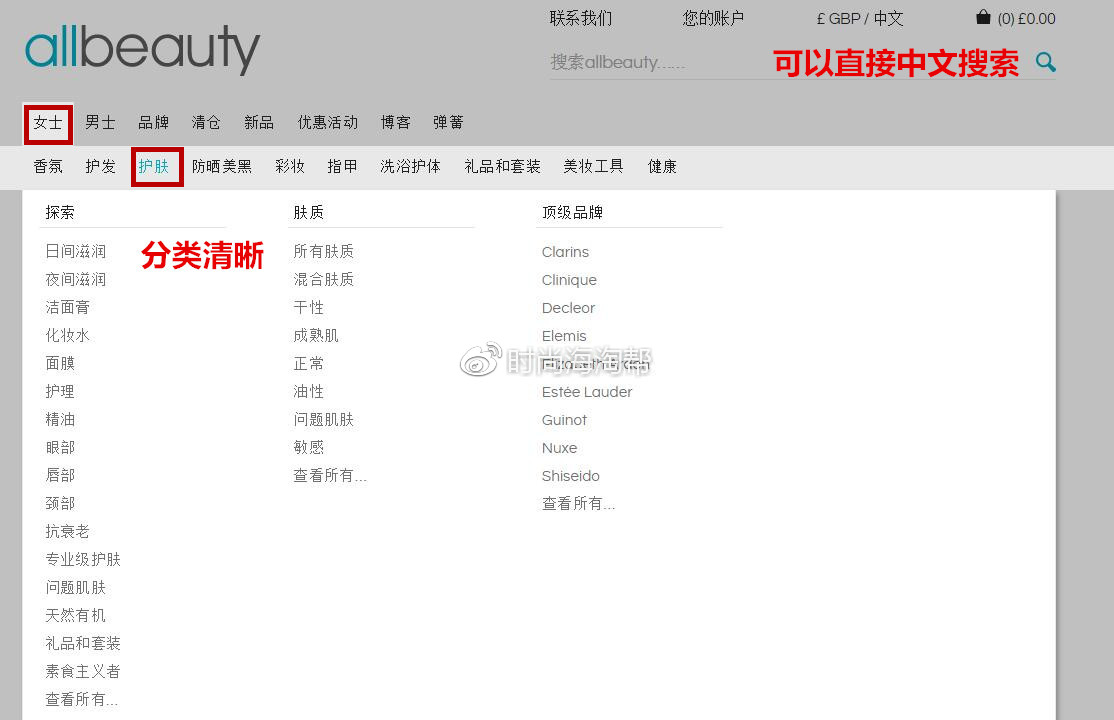Click the Shiseido brand link
1114x720 pixels.
pyautogui.click(x=570, y=476)
